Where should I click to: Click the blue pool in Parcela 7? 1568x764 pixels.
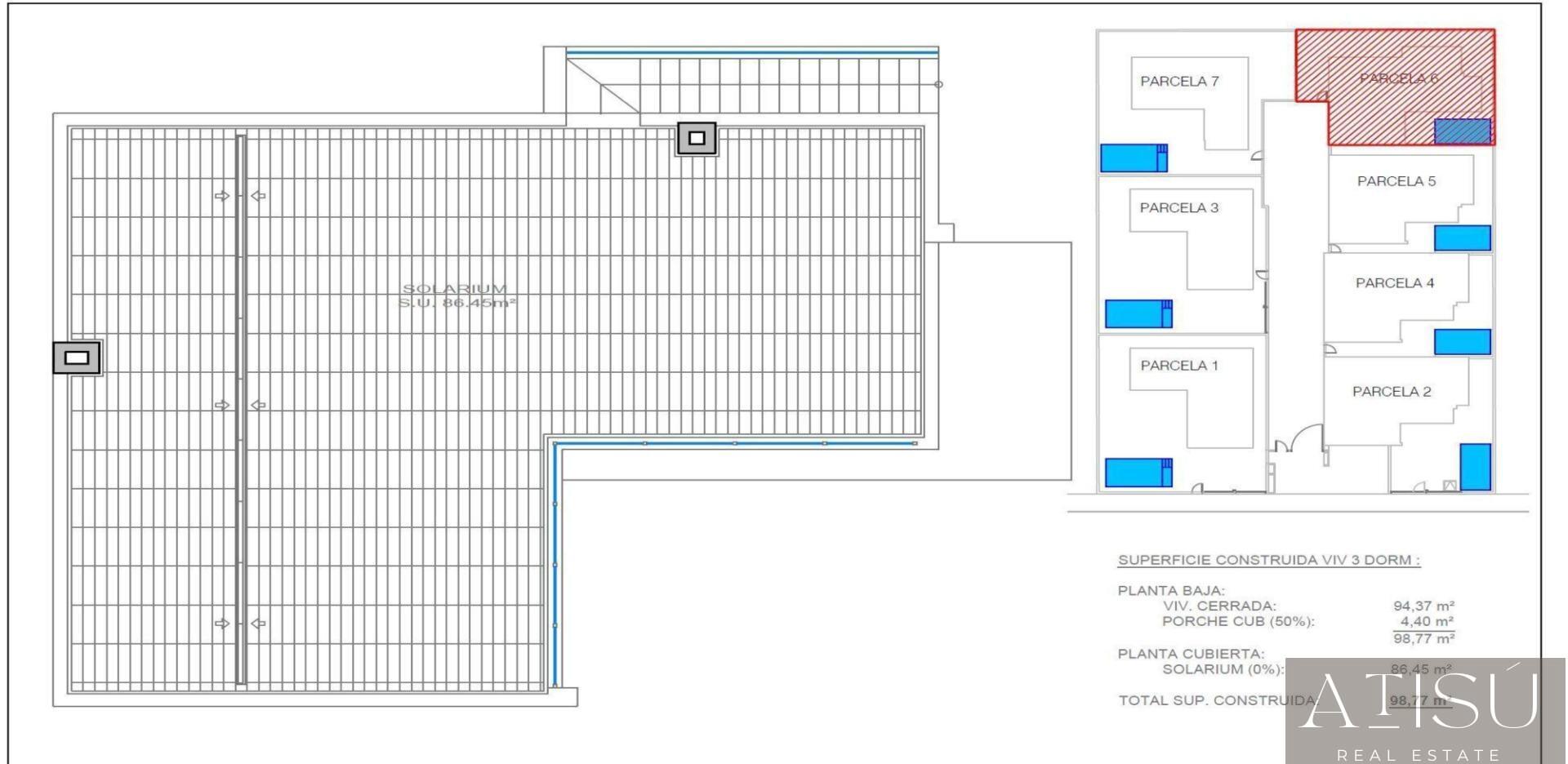[x=1134, y=158]
